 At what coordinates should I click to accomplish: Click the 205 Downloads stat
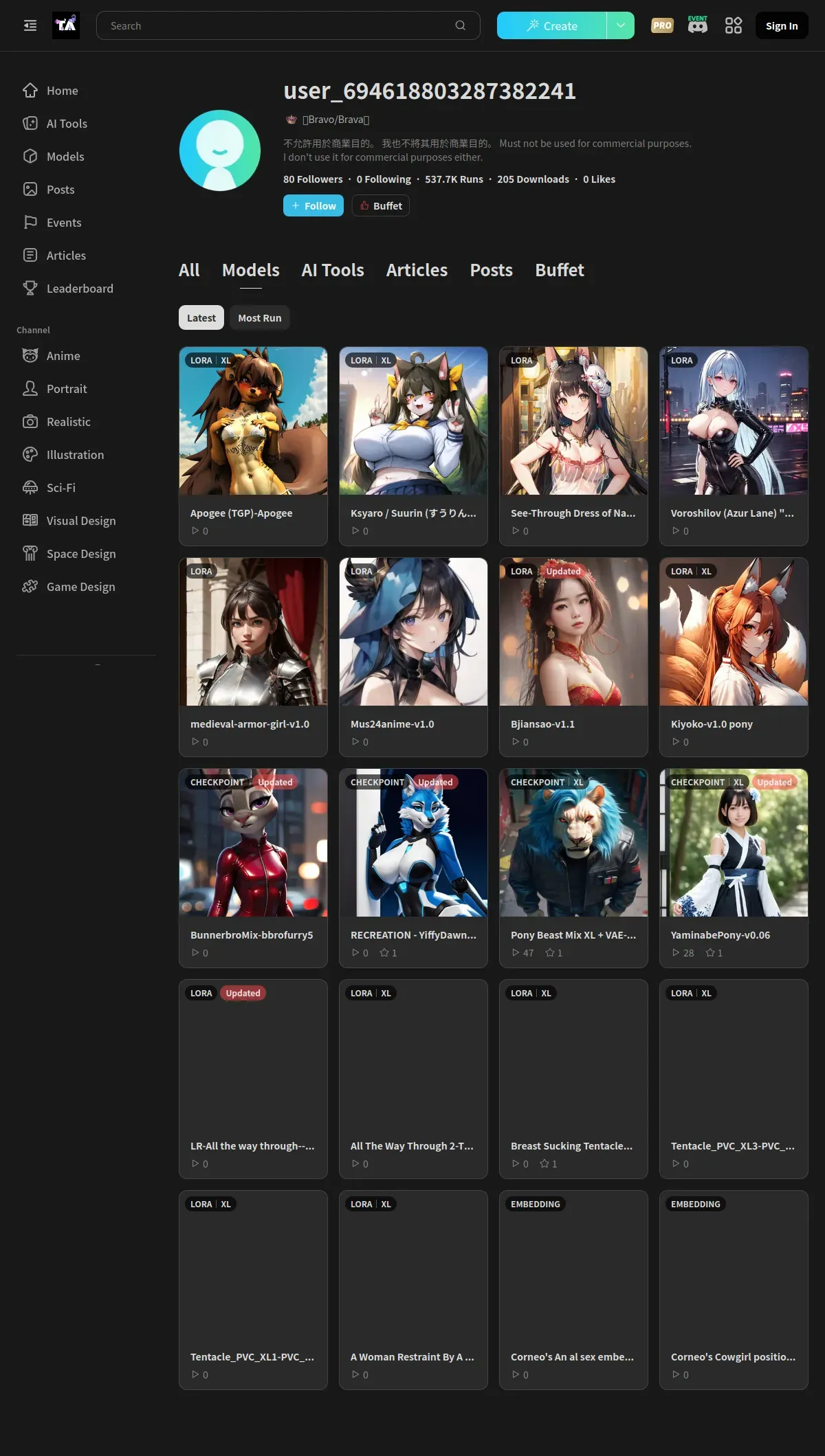(533, 179)
